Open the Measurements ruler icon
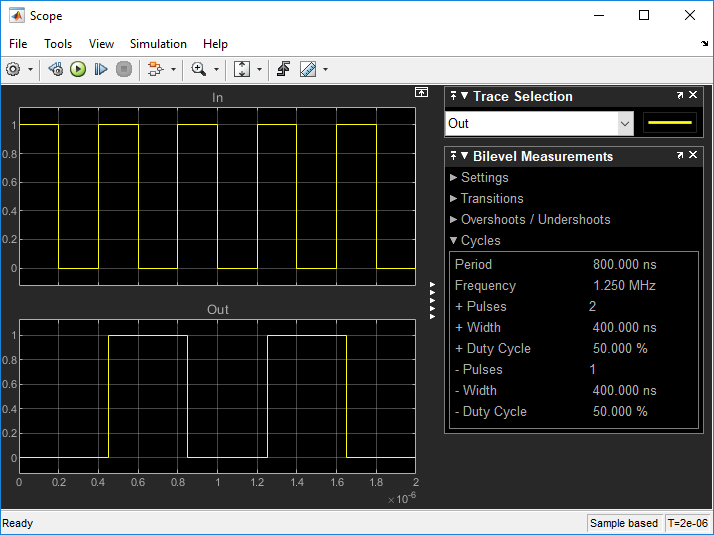 coord(308,69)
